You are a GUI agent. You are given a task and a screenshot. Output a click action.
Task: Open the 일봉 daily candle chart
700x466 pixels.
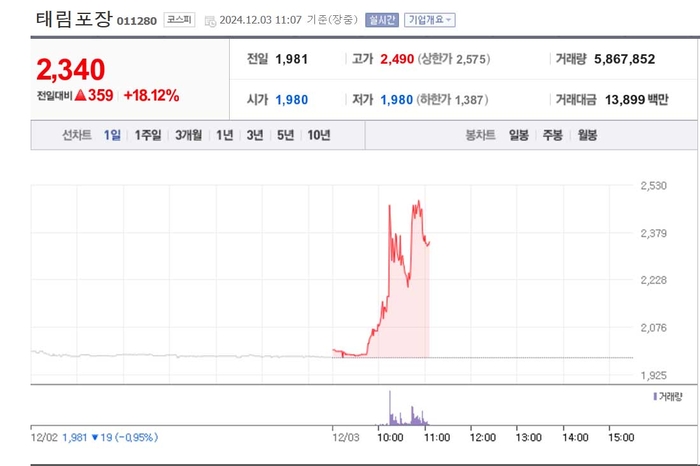(x=519, y=135)
